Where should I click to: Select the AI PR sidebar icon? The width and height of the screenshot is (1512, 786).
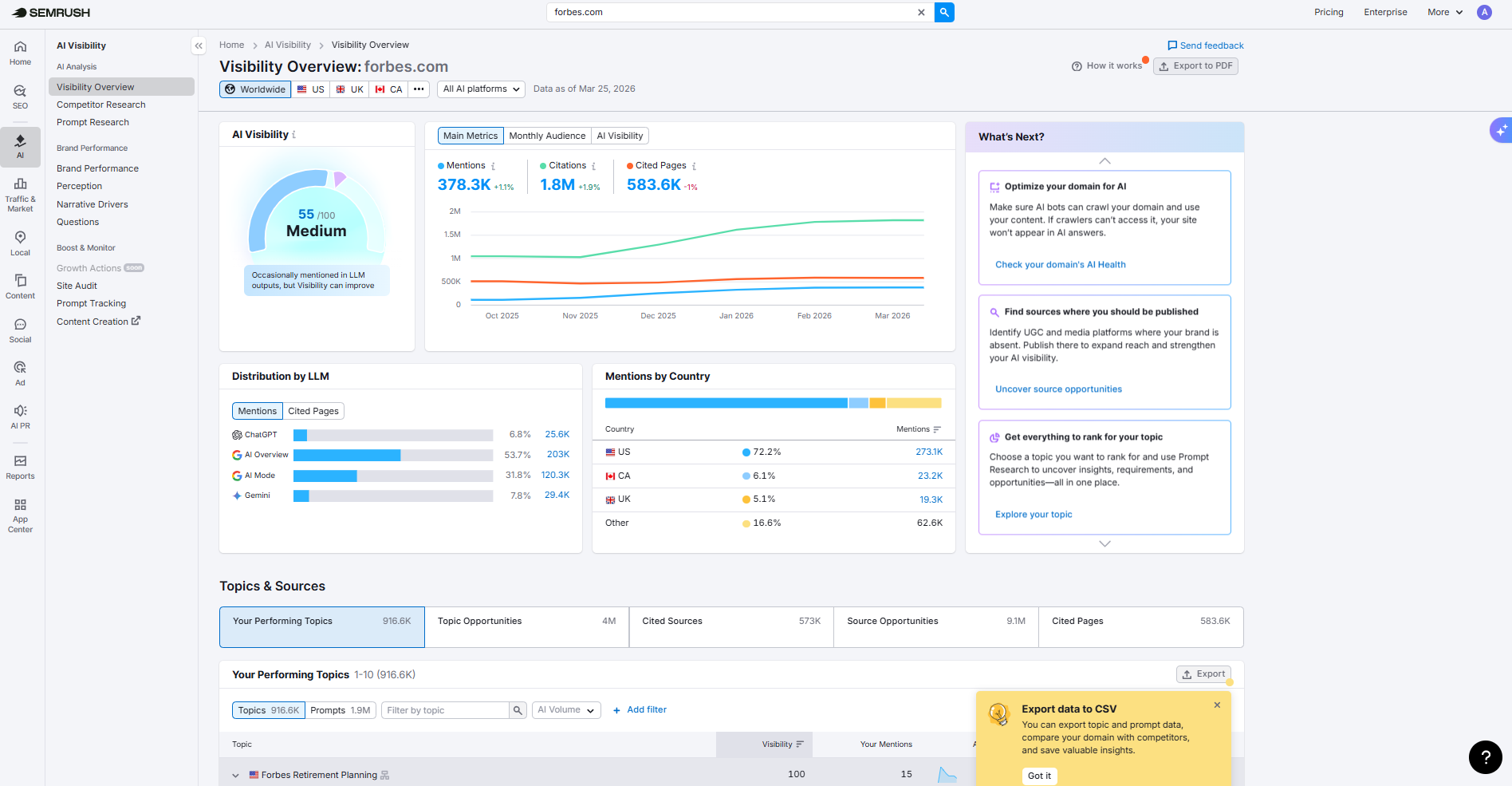20,415
